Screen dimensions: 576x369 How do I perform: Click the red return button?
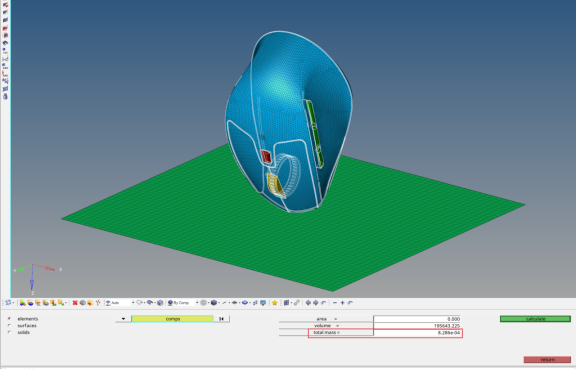tap(547, 359)
